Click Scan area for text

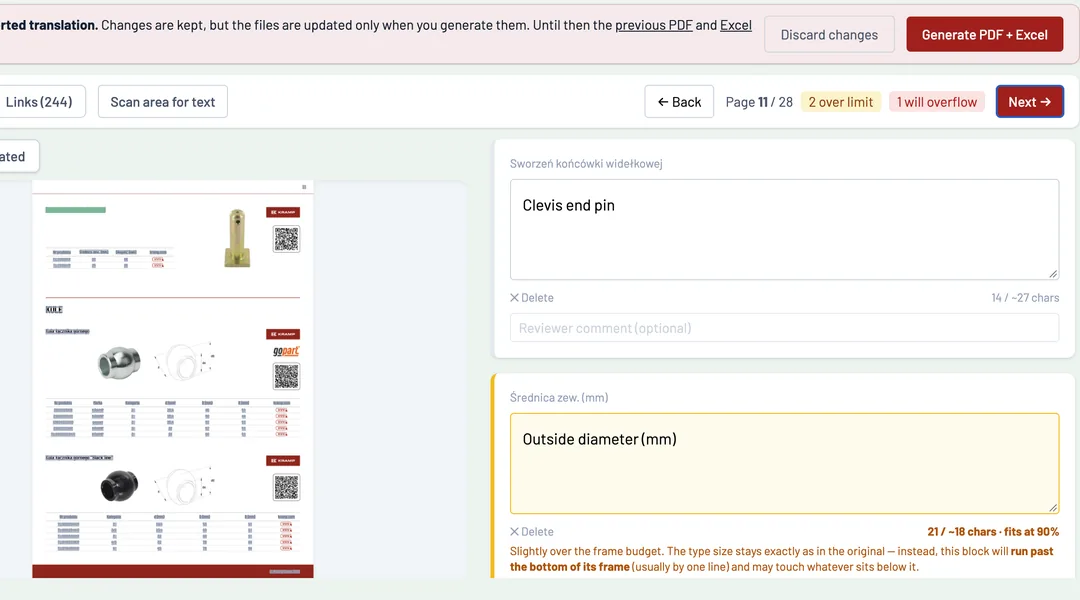tap(163, 102)
